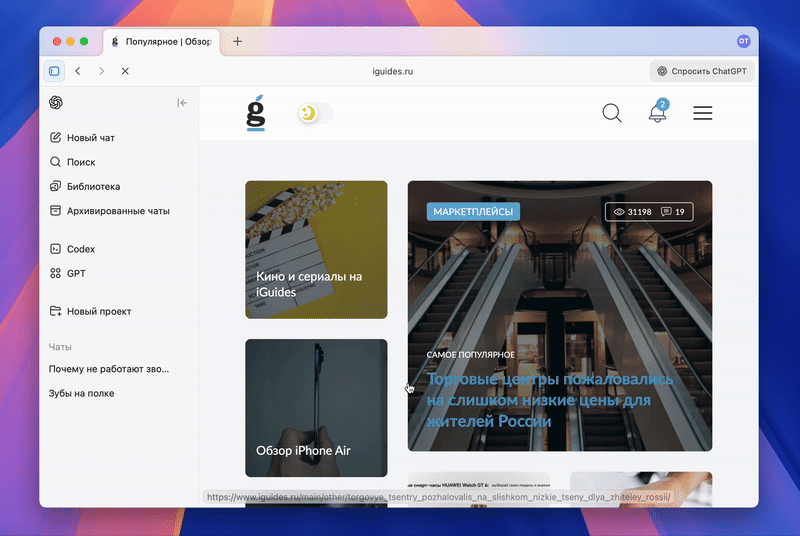Open Codex from the sidebar

[72, 249]
